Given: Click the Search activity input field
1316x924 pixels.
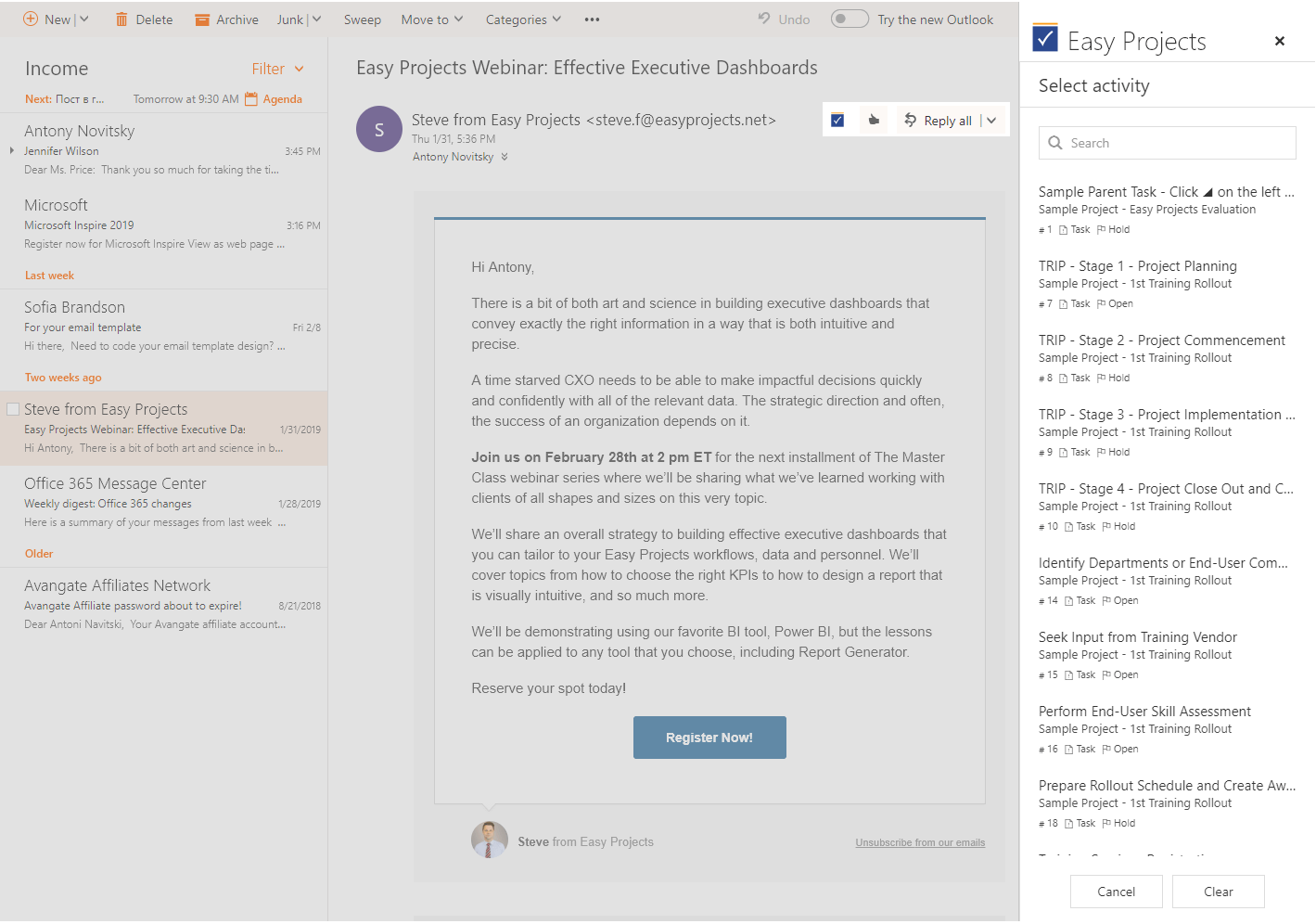Looking at the screenshot, I should click(x=1168, y=143).
